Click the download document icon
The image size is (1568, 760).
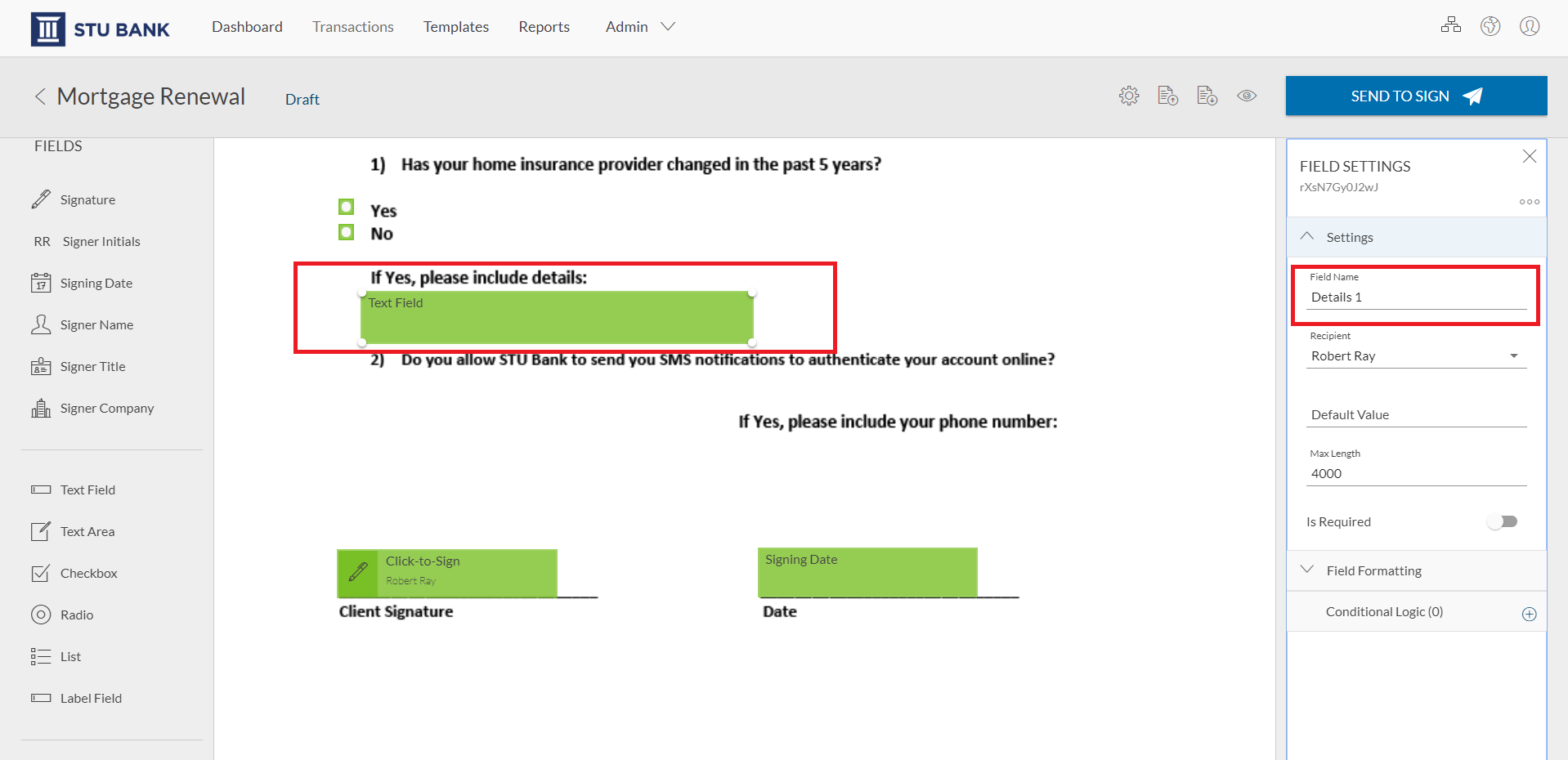1207,96
